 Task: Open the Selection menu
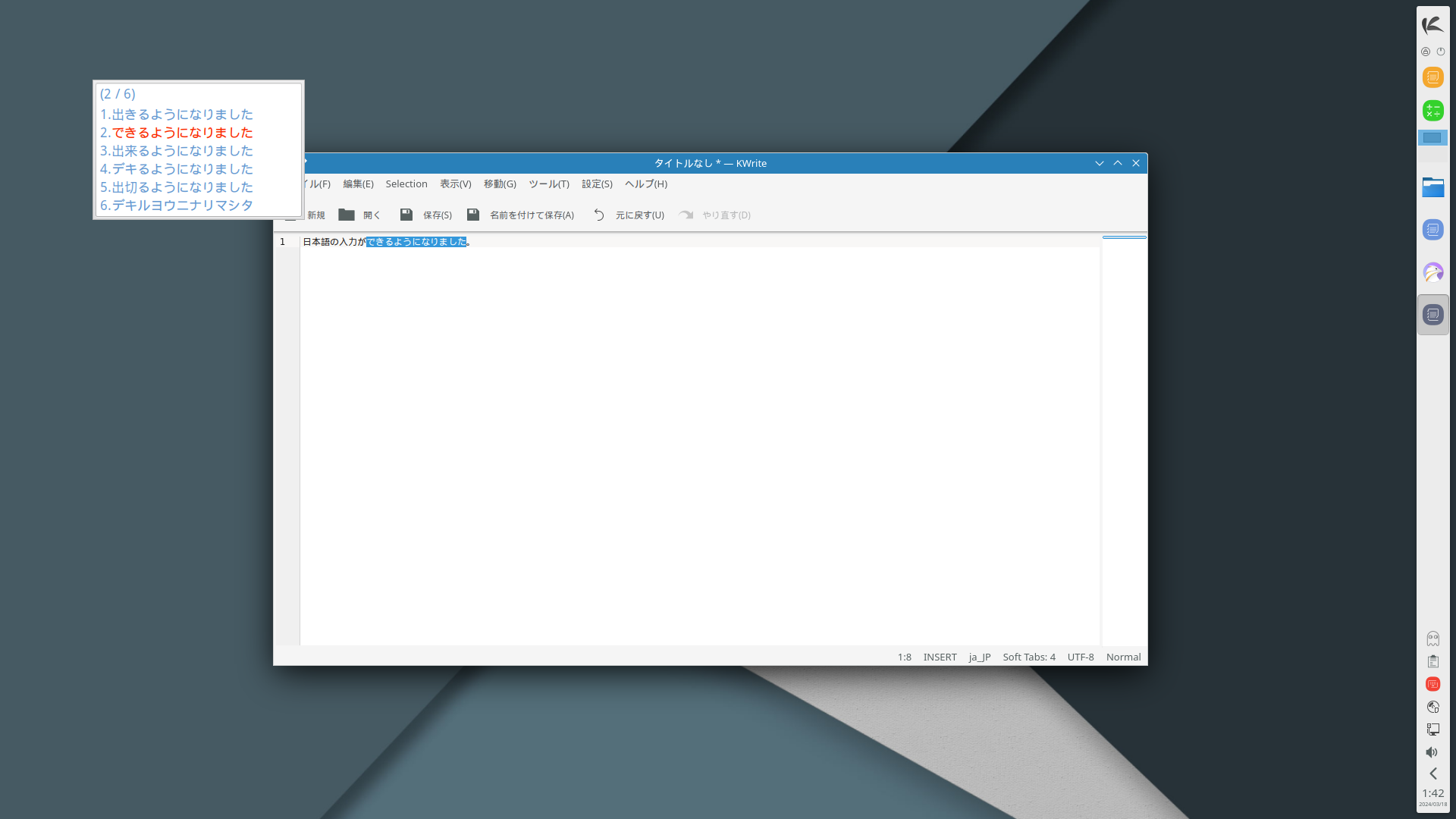406,184
